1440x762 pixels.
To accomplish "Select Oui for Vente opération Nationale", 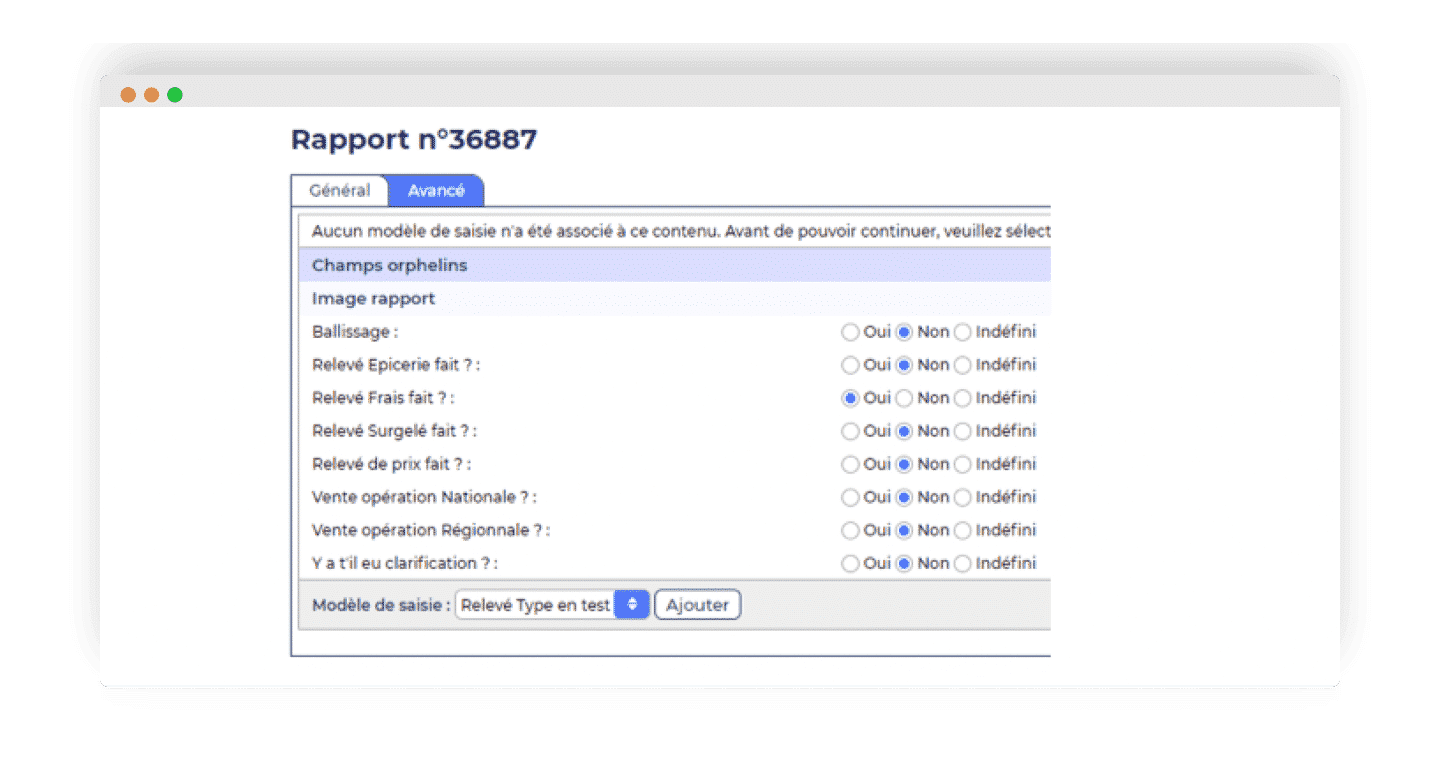I will coord(850,497).
